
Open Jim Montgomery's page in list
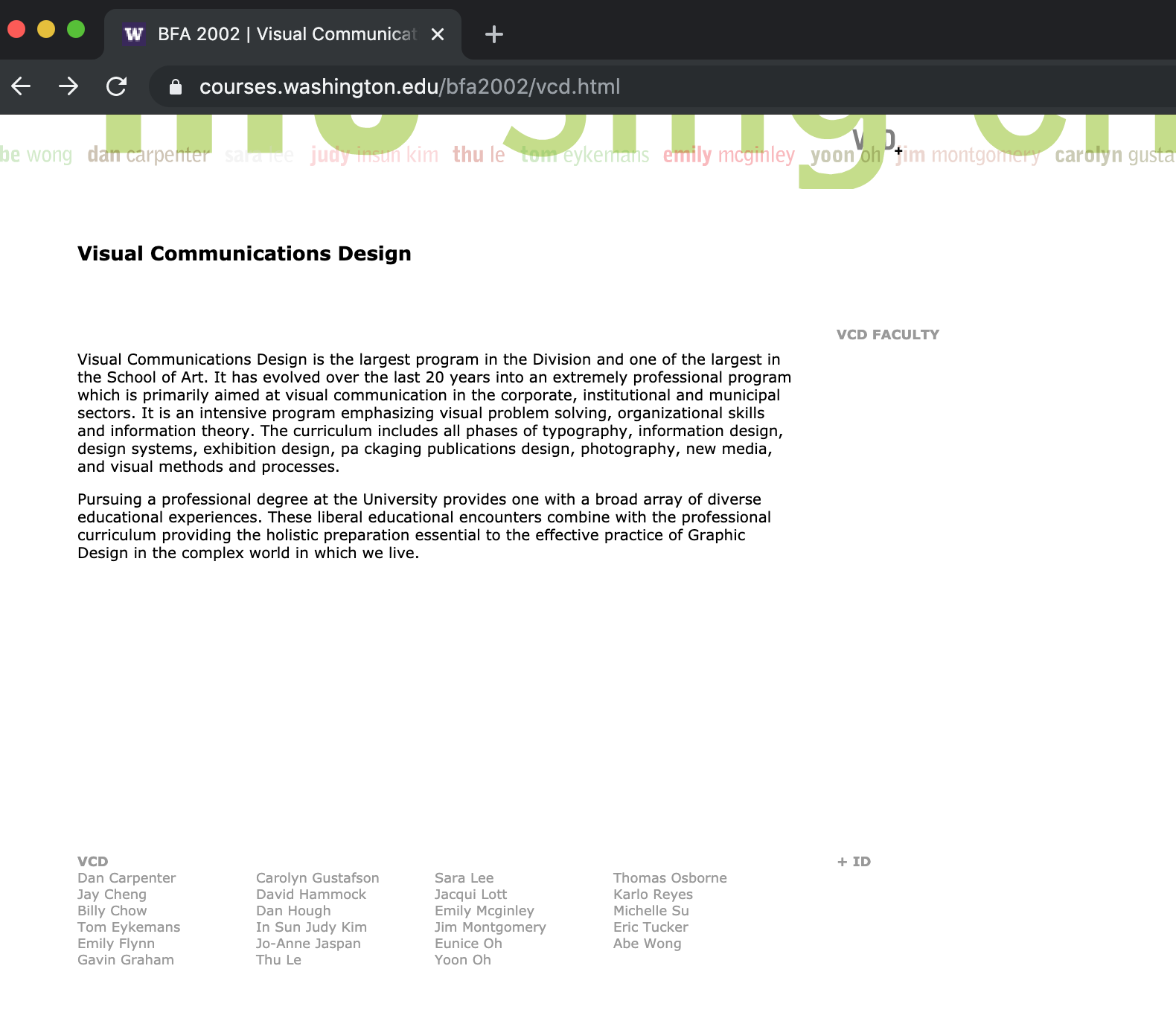pos(490,927)
